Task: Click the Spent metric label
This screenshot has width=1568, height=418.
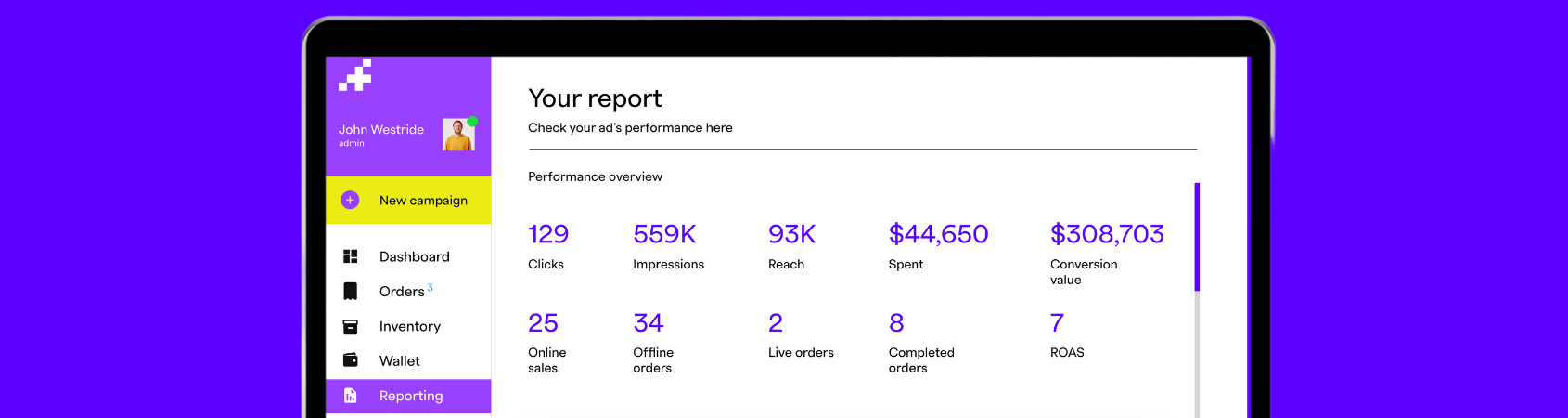Action: tap(906, 265)
